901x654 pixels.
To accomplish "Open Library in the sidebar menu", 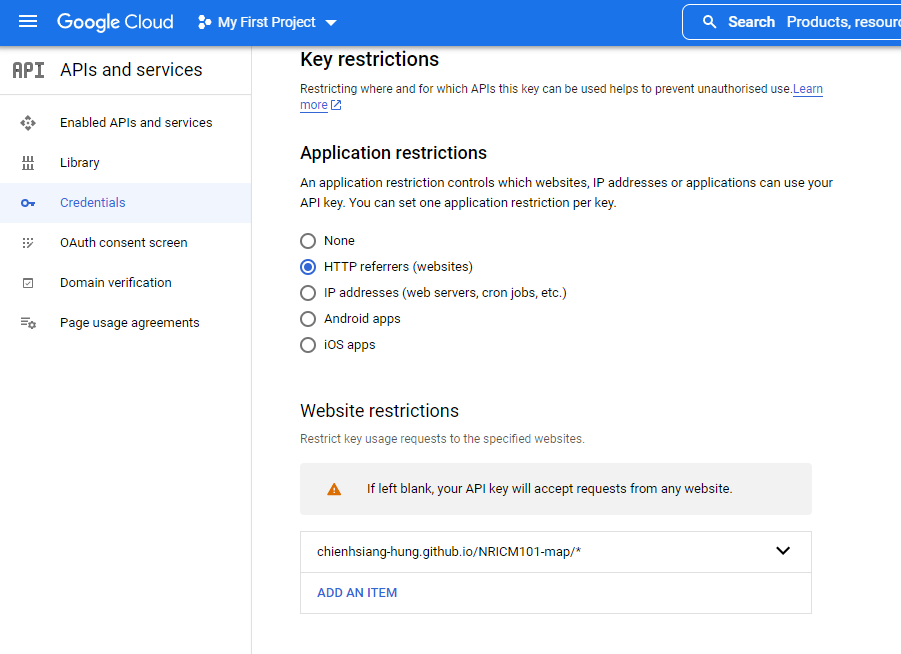I will [x=80, y=163].
